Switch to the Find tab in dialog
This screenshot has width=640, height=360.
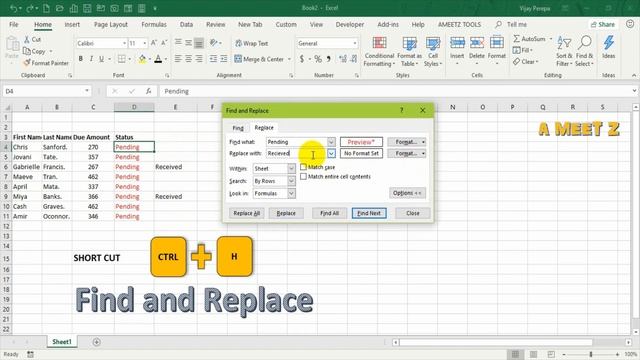coord(238,128)
